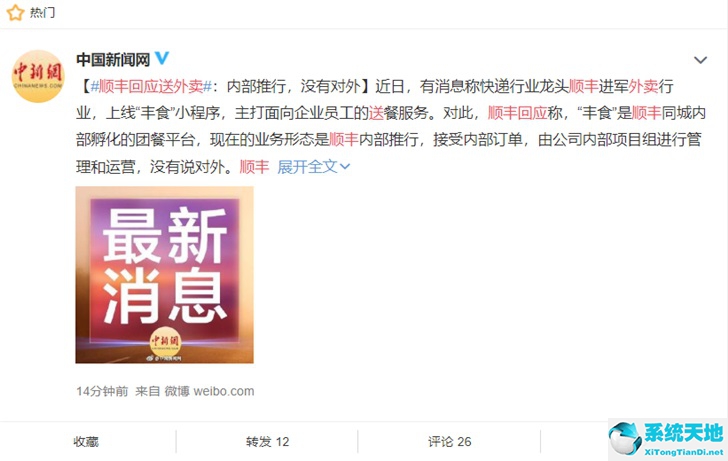Click the star icon beside 热门
This screenshot has height=461, width=728.
15,13
